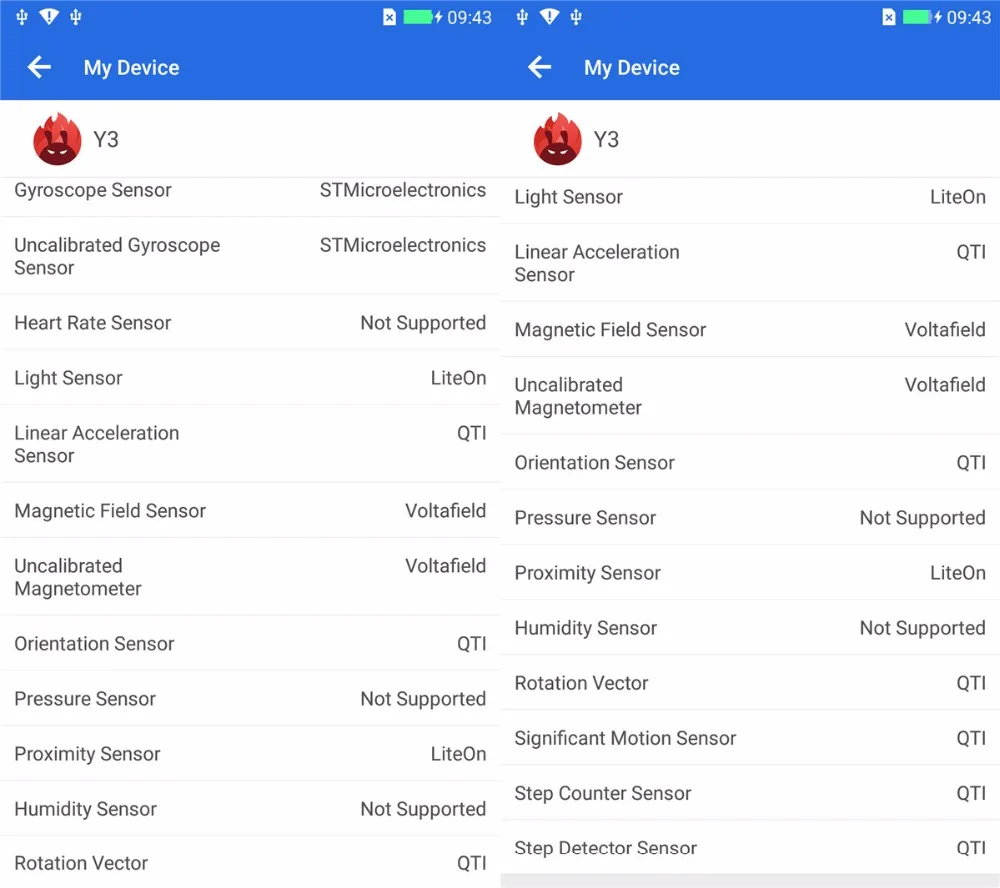Tap the right panel's Humidity Sensor row
The image size is (1000, 888).
coord(750,628)
